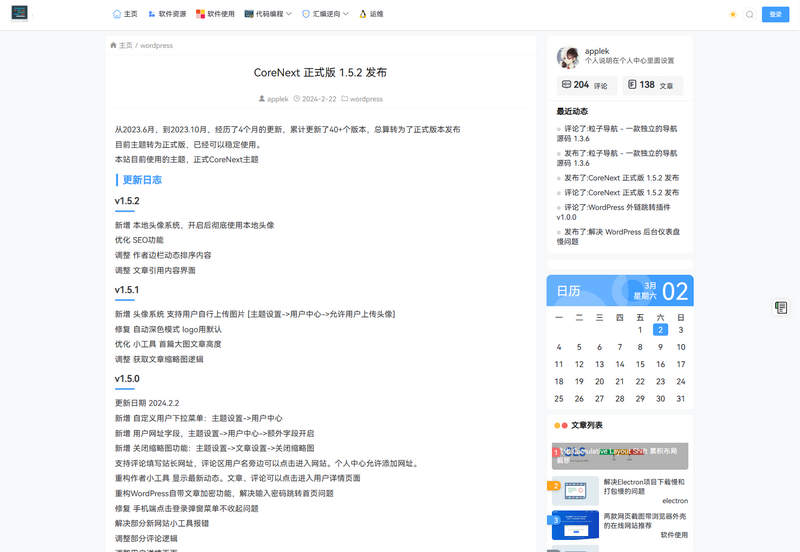
Task: Open the floating table-of-contents icon
Action: pyautogui.click(x=781, y=308)
